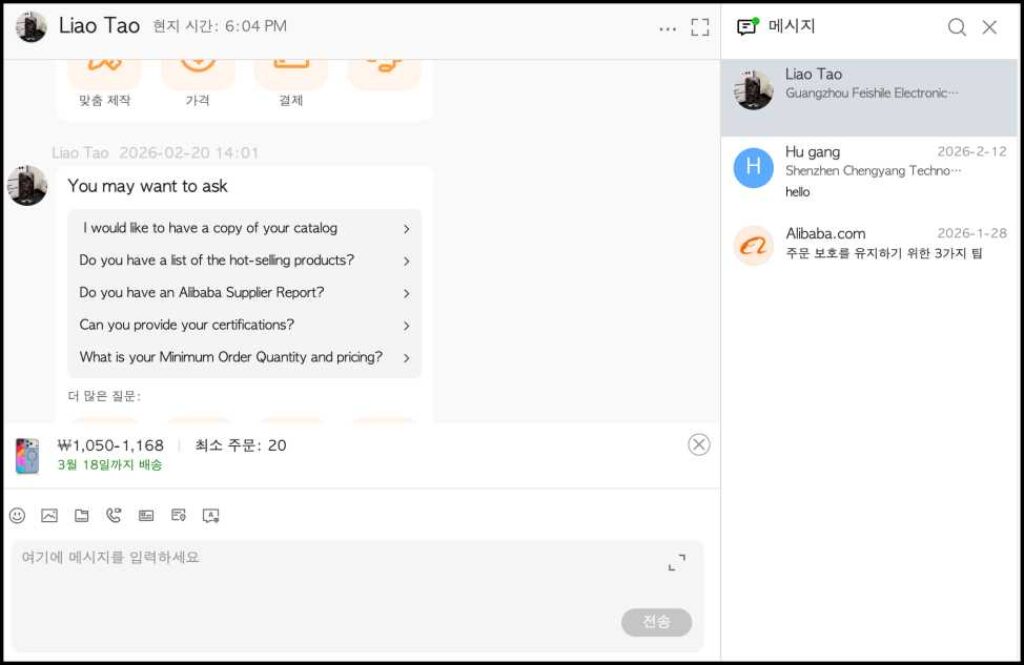Click the chevron beside Supplier Report question

[x=406, y=294]
